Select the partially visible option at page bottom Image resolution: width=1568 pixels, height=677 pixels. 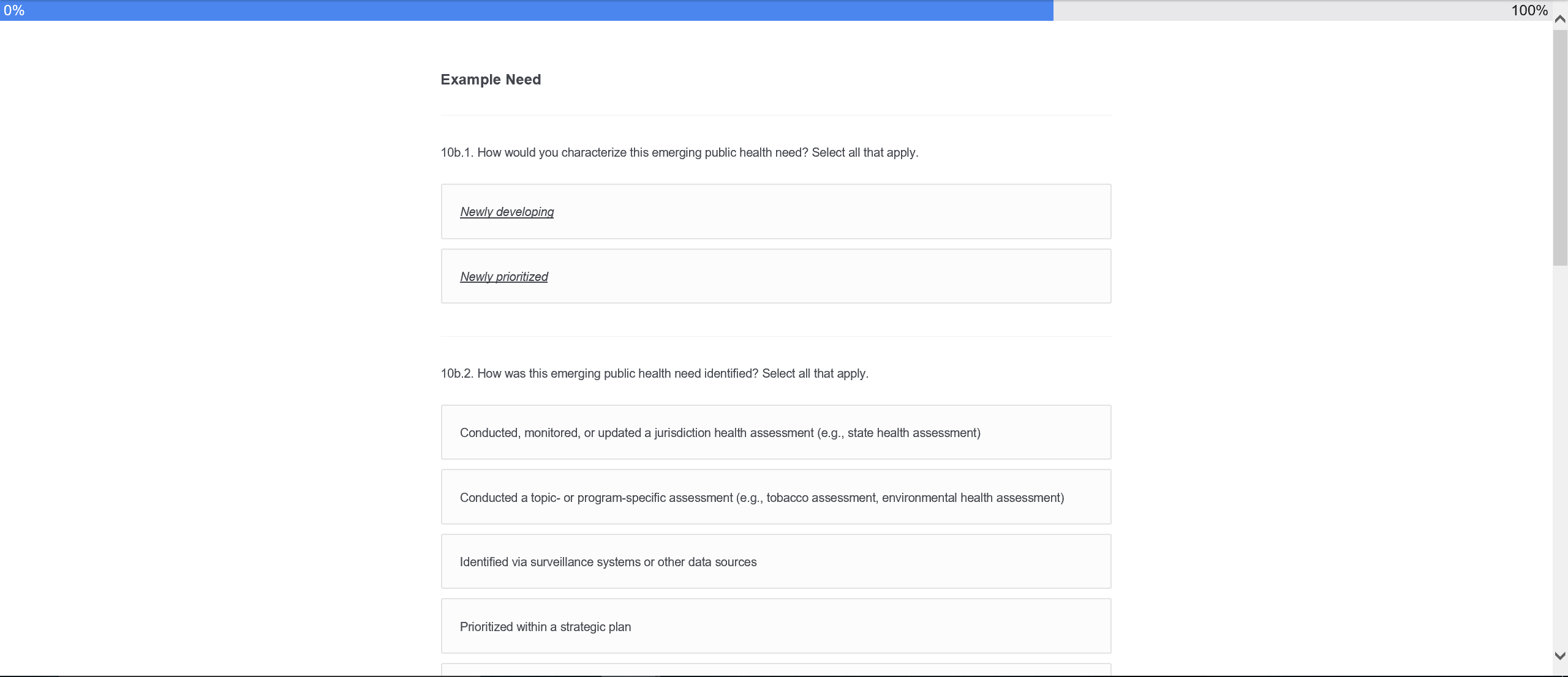pos(775,670)
